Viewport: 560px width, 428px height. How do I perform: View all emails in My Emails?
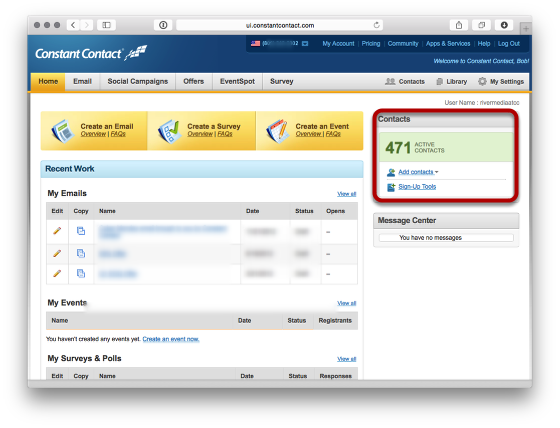pos(346,194)
